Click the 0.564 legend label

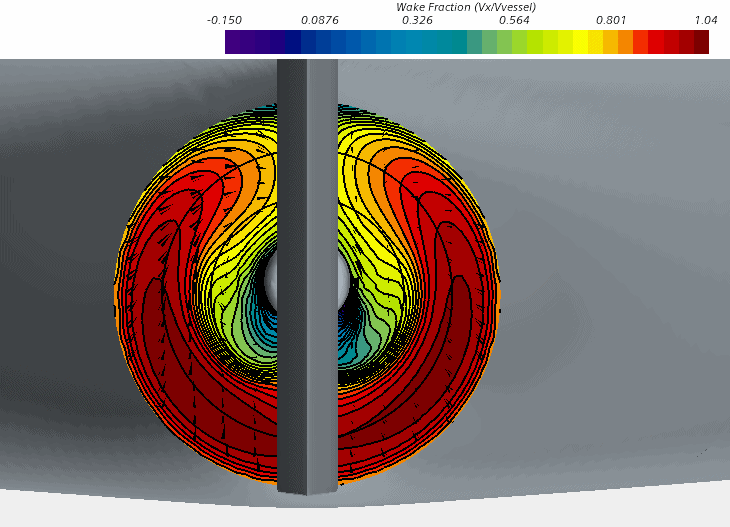[514, 20]
